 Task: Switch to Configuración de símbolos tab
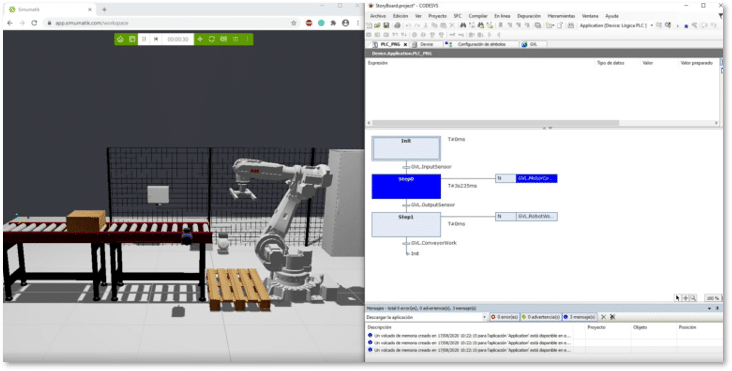pos(481,44)
